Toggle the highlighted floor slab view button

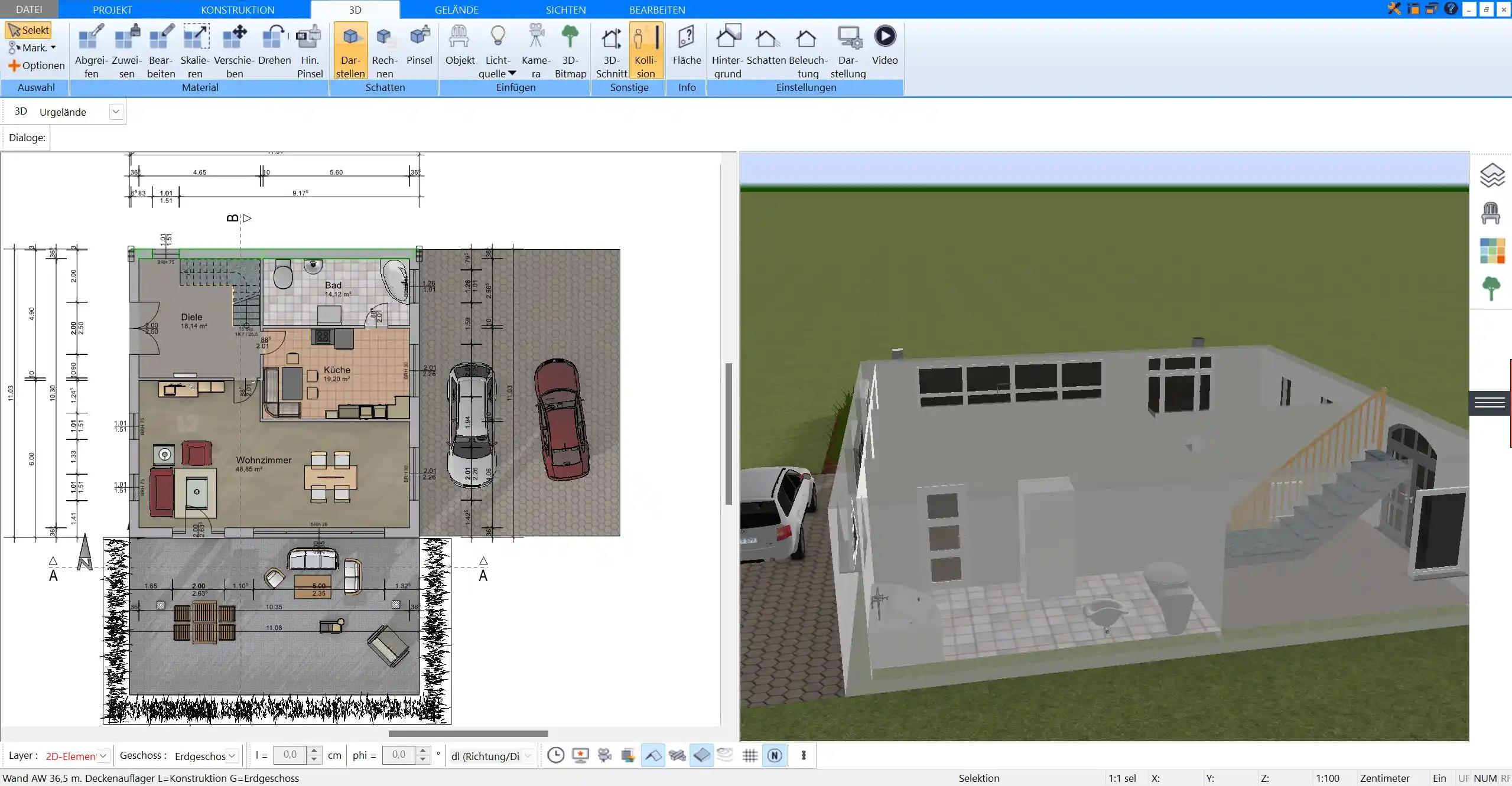tap(701, 755)
